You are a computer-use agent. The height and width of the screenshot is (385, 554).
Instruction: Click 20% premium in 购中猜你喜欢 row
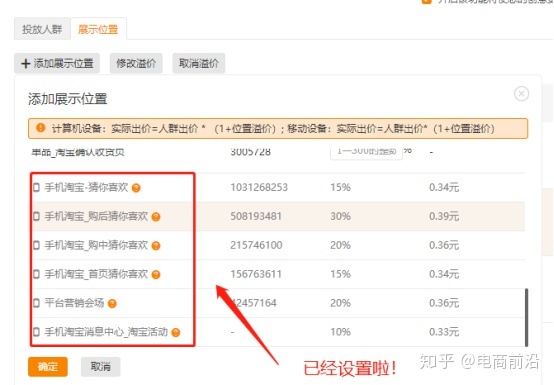pyautogui.click(x=340, y=245)
